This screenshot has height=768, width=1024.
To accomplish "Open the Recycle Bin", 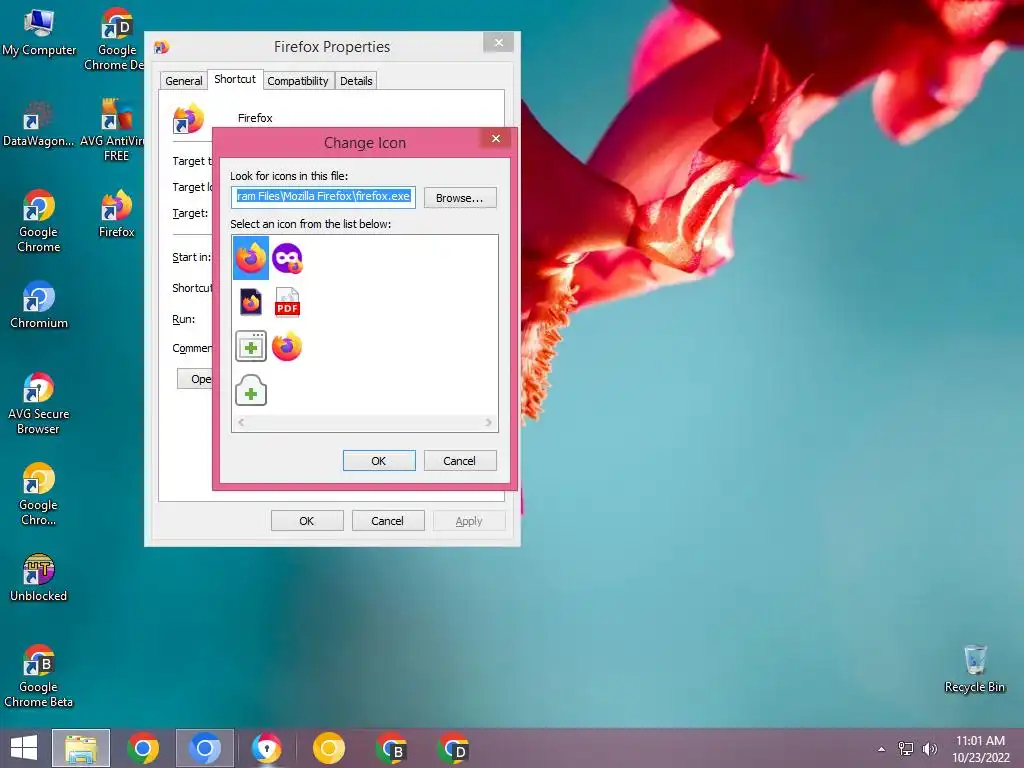I will coord(975,669).
